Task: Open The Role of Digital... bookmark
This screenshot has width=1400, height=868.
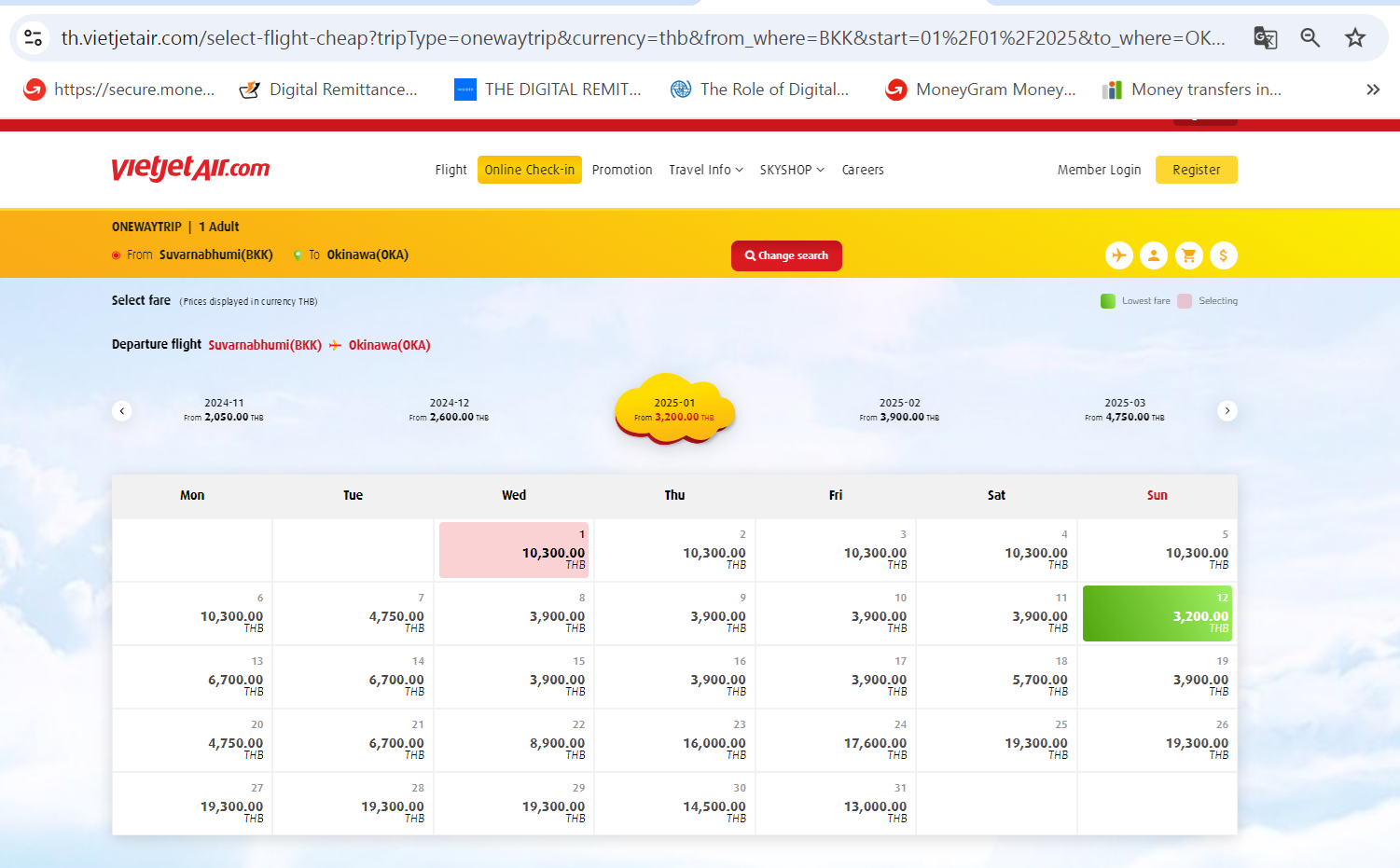Action: pyautogui.click(x=760, y=90)
